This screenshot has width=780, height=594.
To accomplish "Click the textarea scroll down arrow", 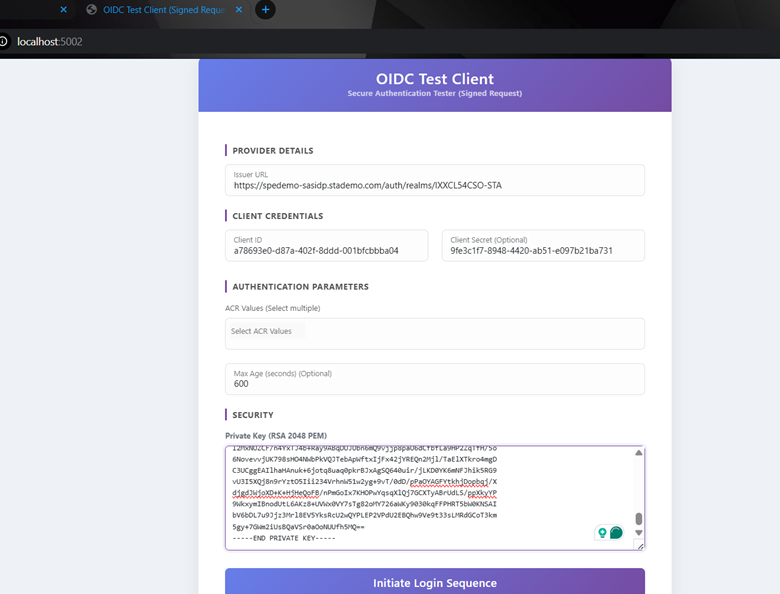I will click(x=639, y=533).
